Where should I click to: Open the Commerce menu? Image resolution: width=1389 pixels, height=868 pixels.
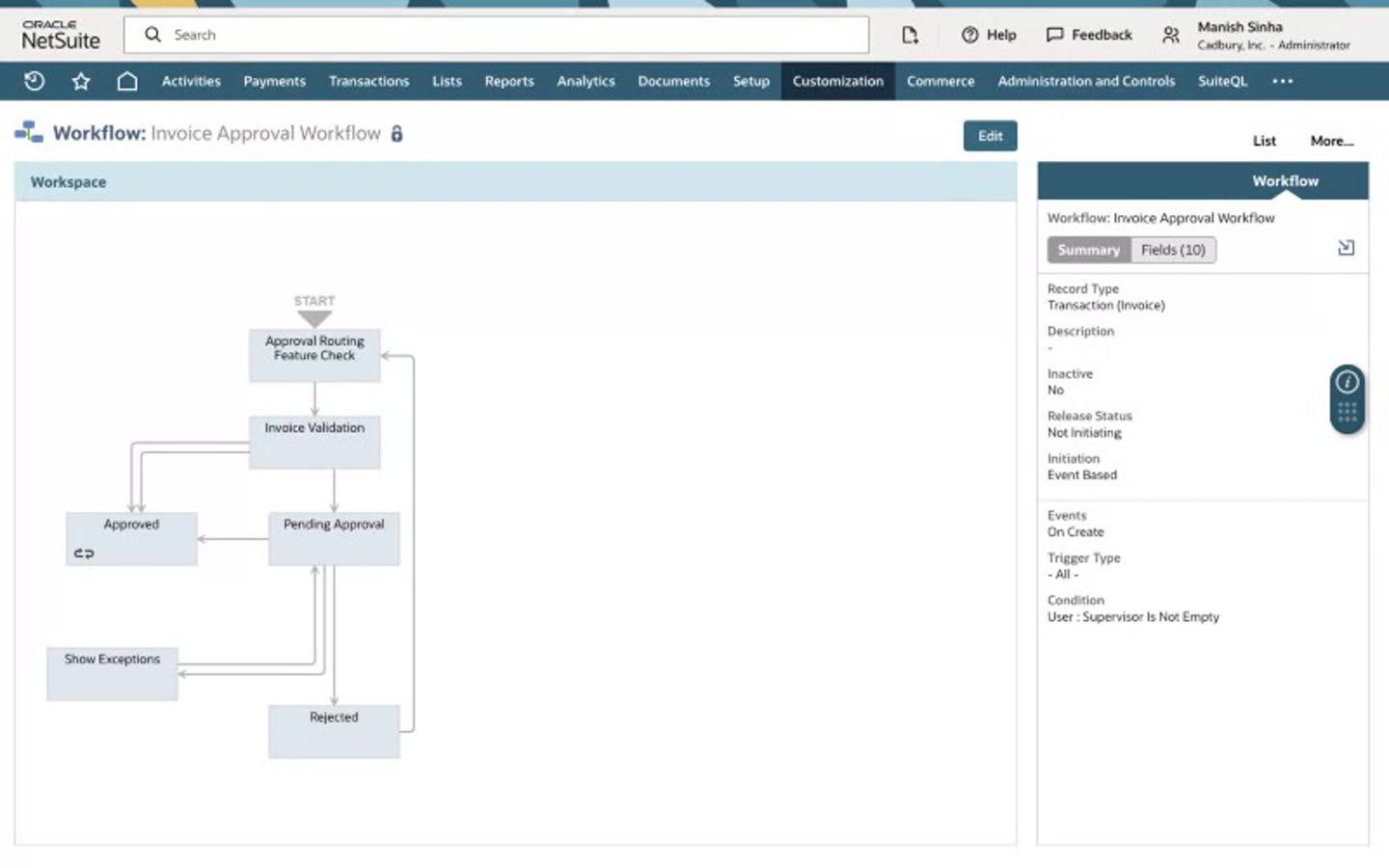940,81
